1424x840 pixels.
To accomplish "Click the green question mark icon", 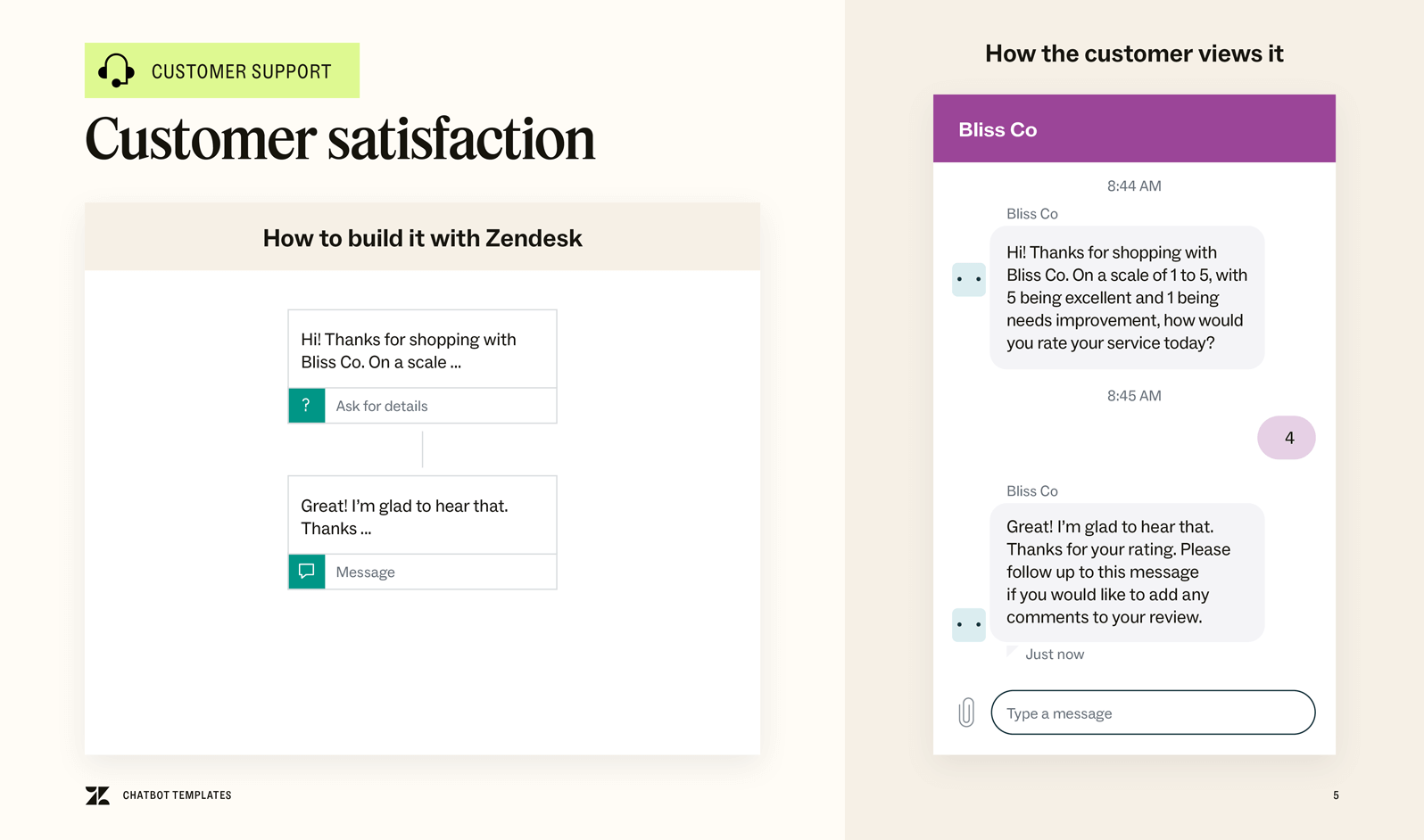I will [x=306, y=406].
